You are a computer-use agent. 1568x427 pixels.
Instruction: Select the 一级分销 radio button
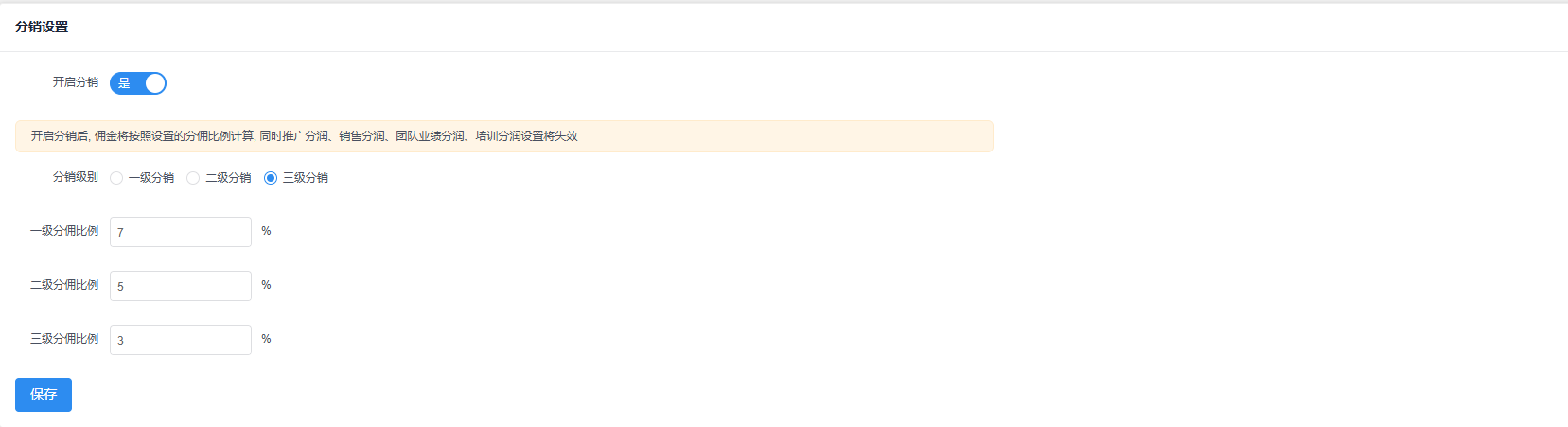[x=116, y=178]
